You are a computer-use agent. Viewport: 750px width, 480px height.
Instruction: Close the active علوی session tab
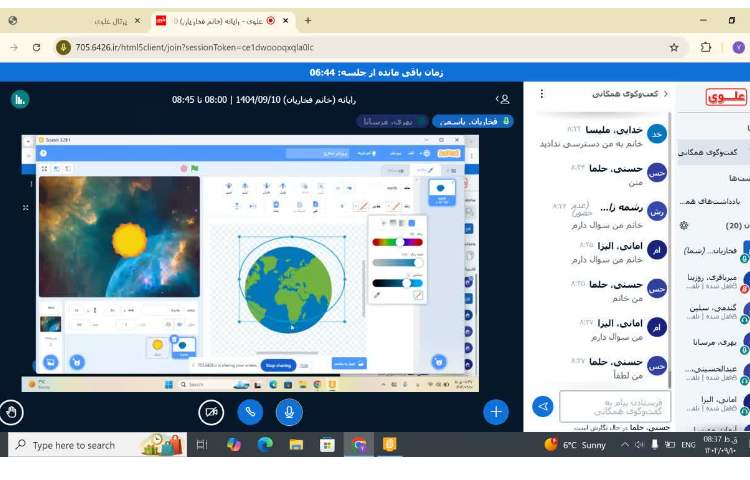(x=286, y=21)
